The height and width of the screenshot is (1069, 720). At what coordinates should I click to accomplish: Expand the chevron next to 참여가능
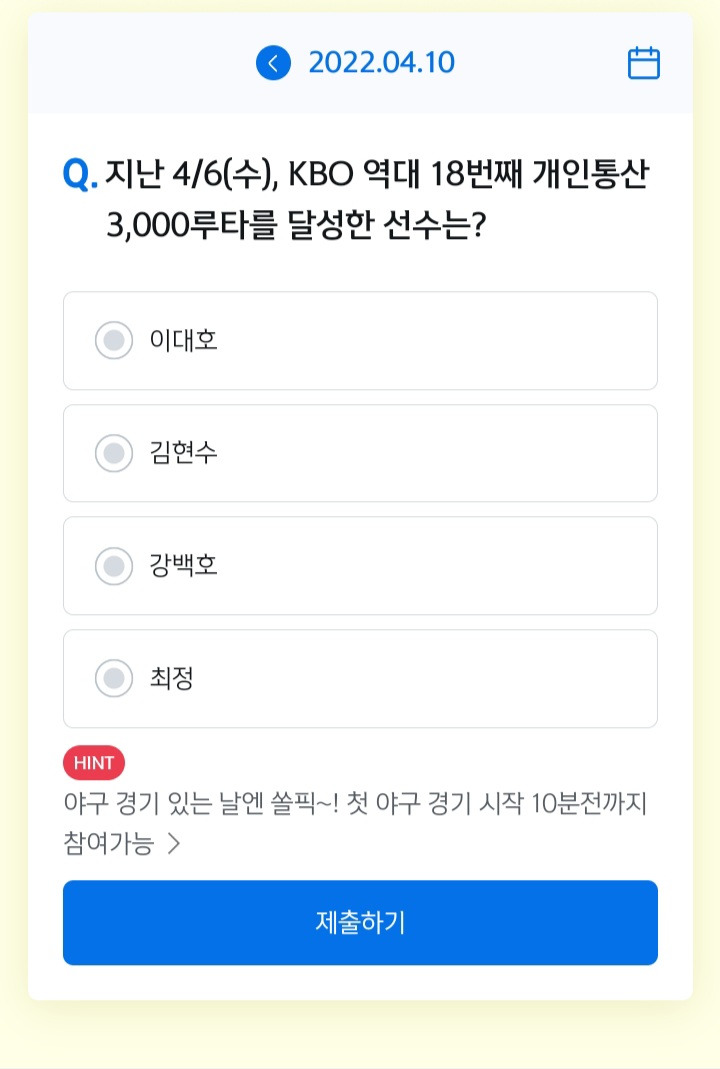pos(174,844)
